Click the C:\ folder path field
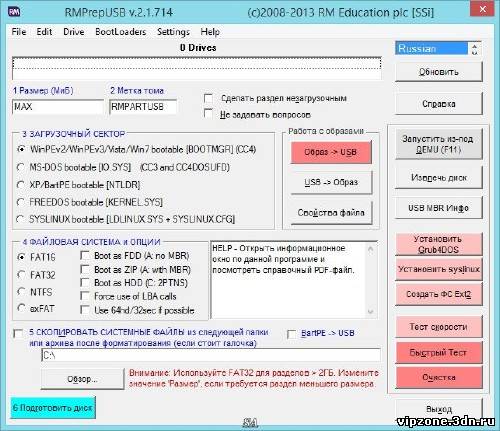 tap(211, 355)
